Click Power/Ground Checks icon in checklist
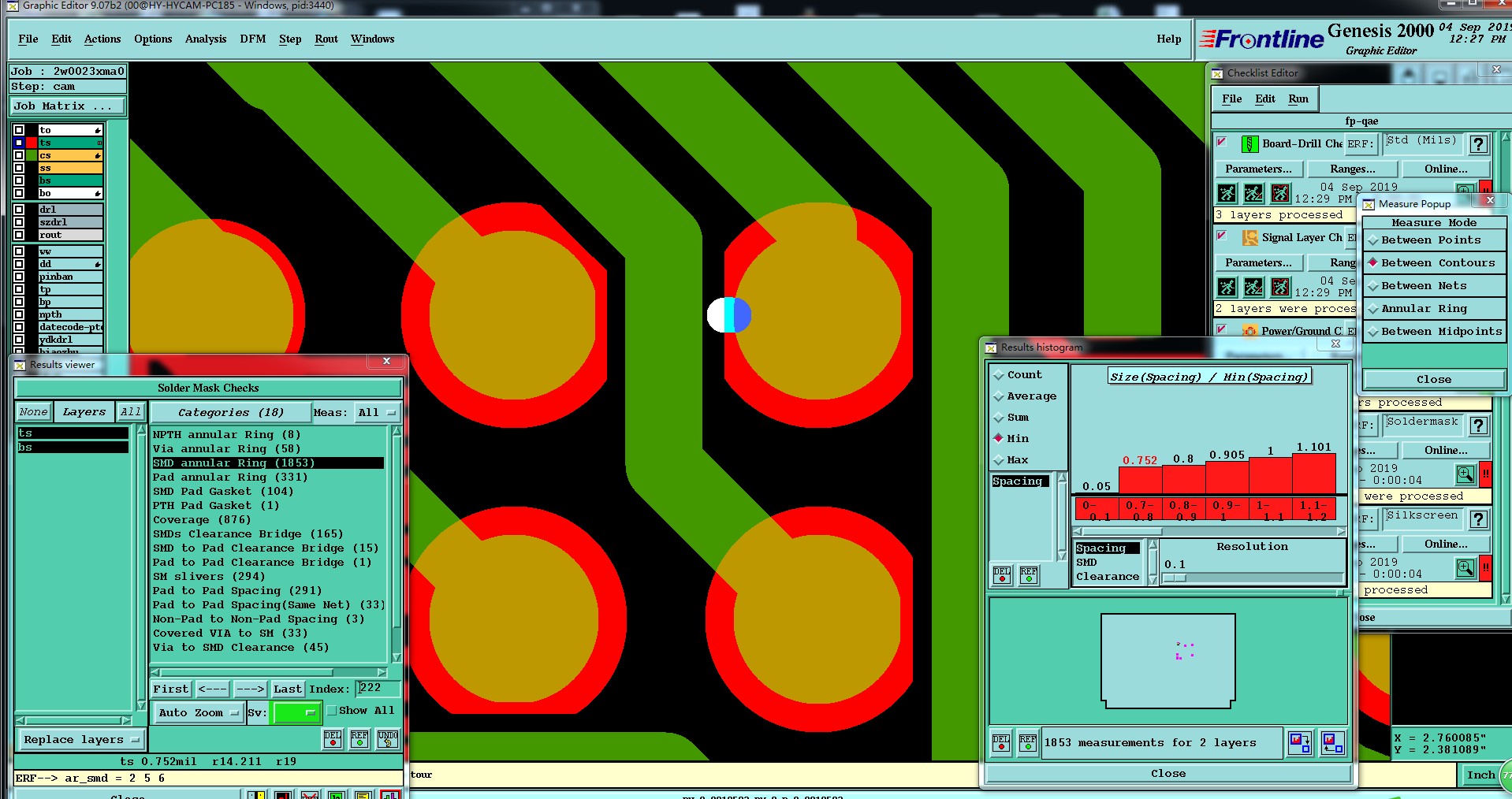This screenshot has width=1512, height=799. (x=1249, y=332)
